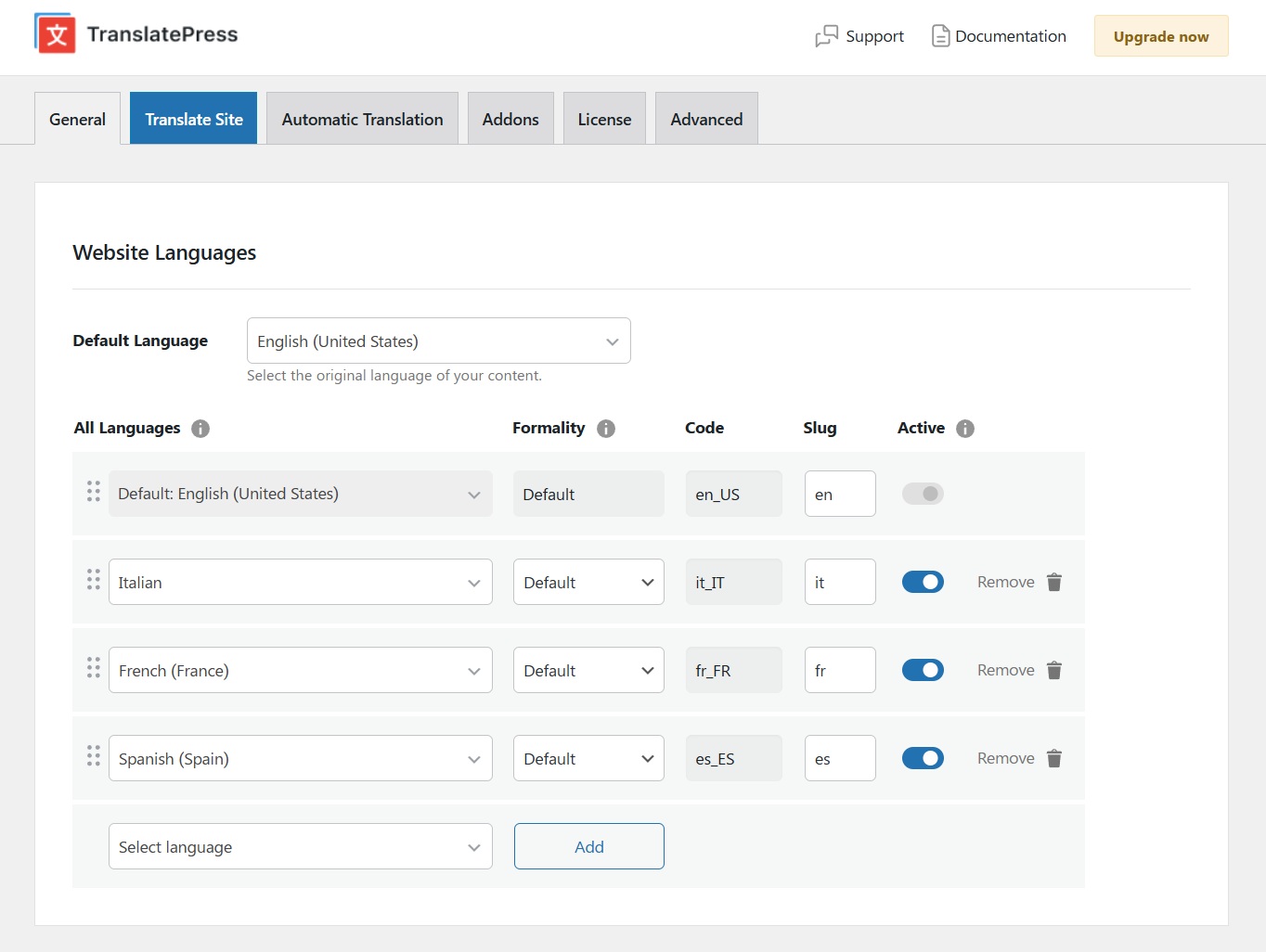Click the Documentation page icon

940,36
